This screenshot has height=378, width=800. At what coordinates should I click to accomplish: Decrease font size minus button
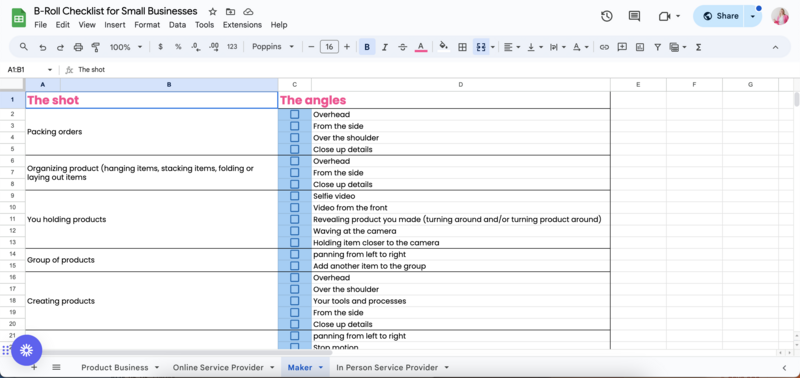coord(311,47)
